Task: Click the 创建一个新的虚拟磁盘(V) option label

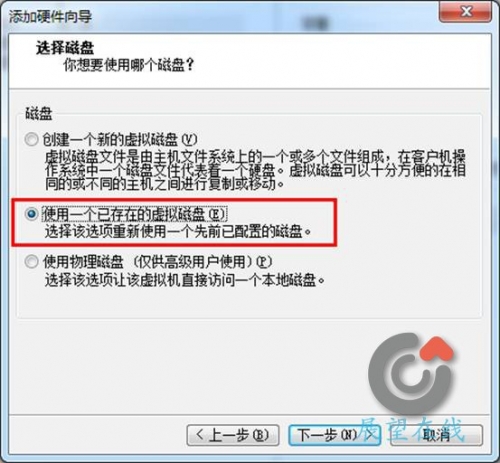Action: click(x=120, y=139)
